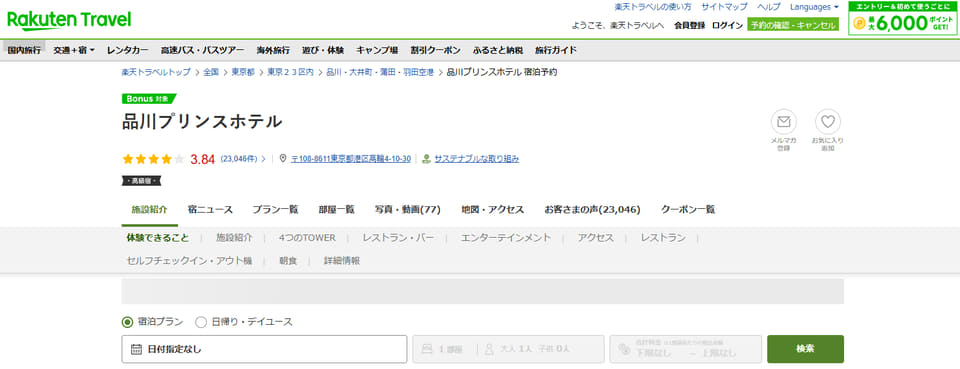This screenshot has height=369, width=960.
Task: Click the map pin icon beside address
Action: pyautogui.click(x=282, y=158)
